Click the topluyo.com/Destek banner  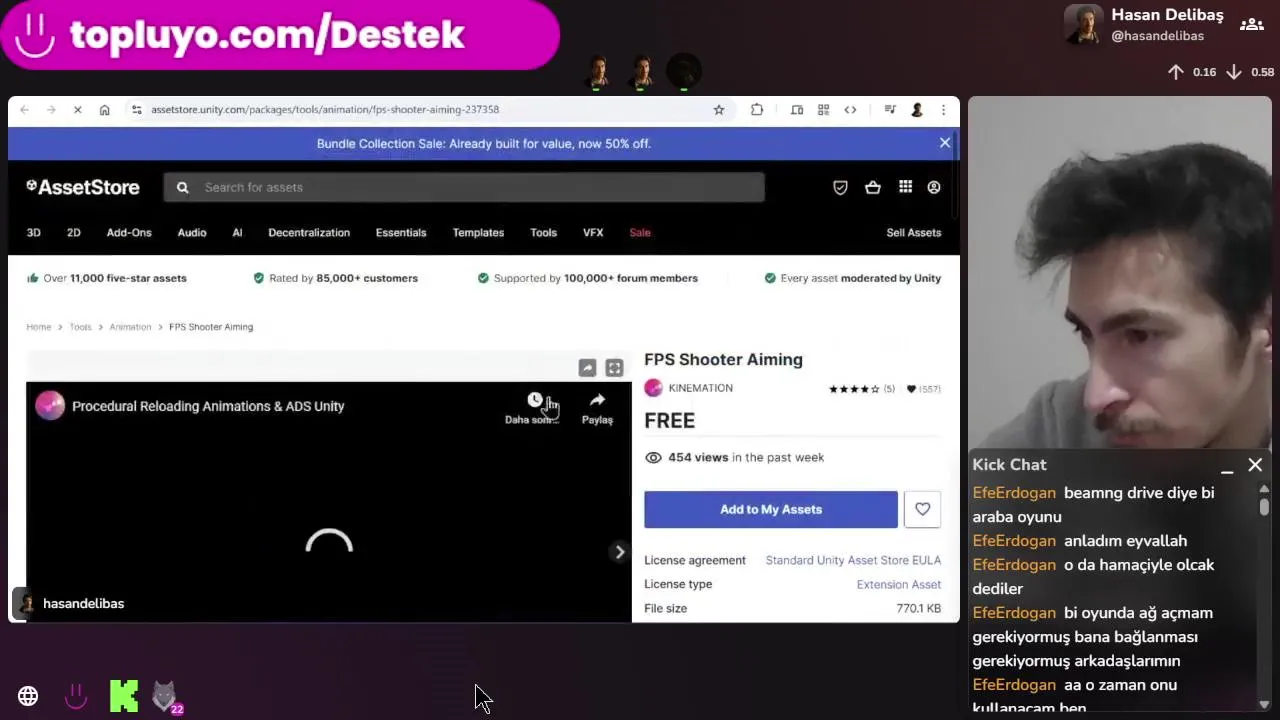[280, 35]
